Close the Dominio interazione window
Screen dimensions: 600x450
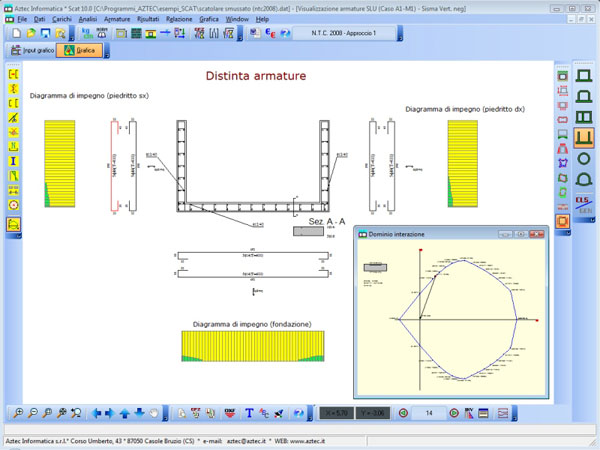tap(537, 234)
